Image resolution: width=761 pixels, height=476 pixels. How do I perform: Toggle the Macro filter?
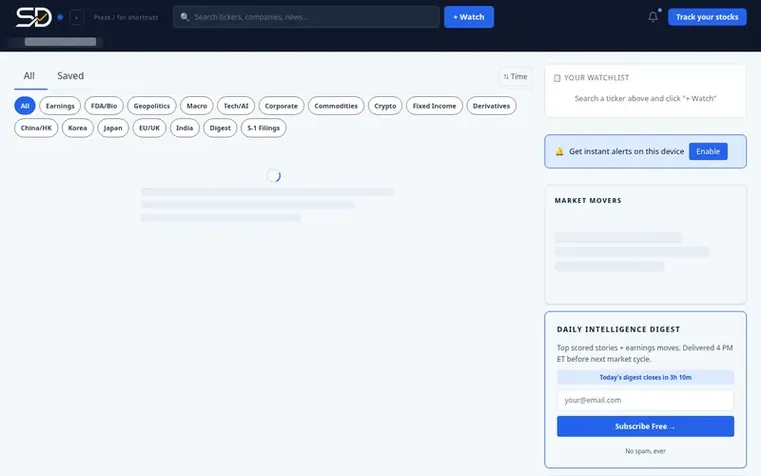197,106
